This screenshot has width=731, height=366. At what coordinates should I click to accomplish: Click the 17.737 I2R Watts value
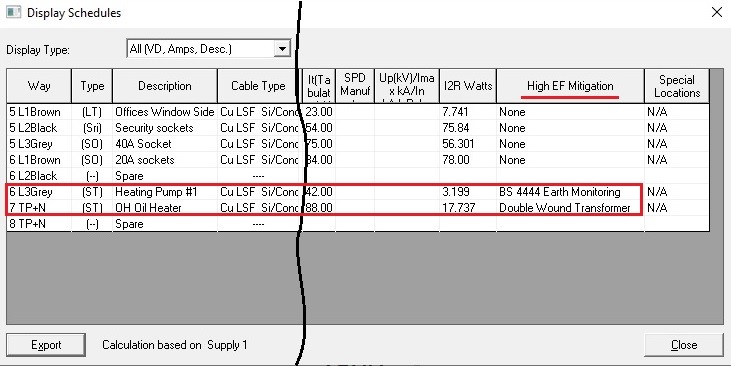pyautogui.click(x=468, y=208)
